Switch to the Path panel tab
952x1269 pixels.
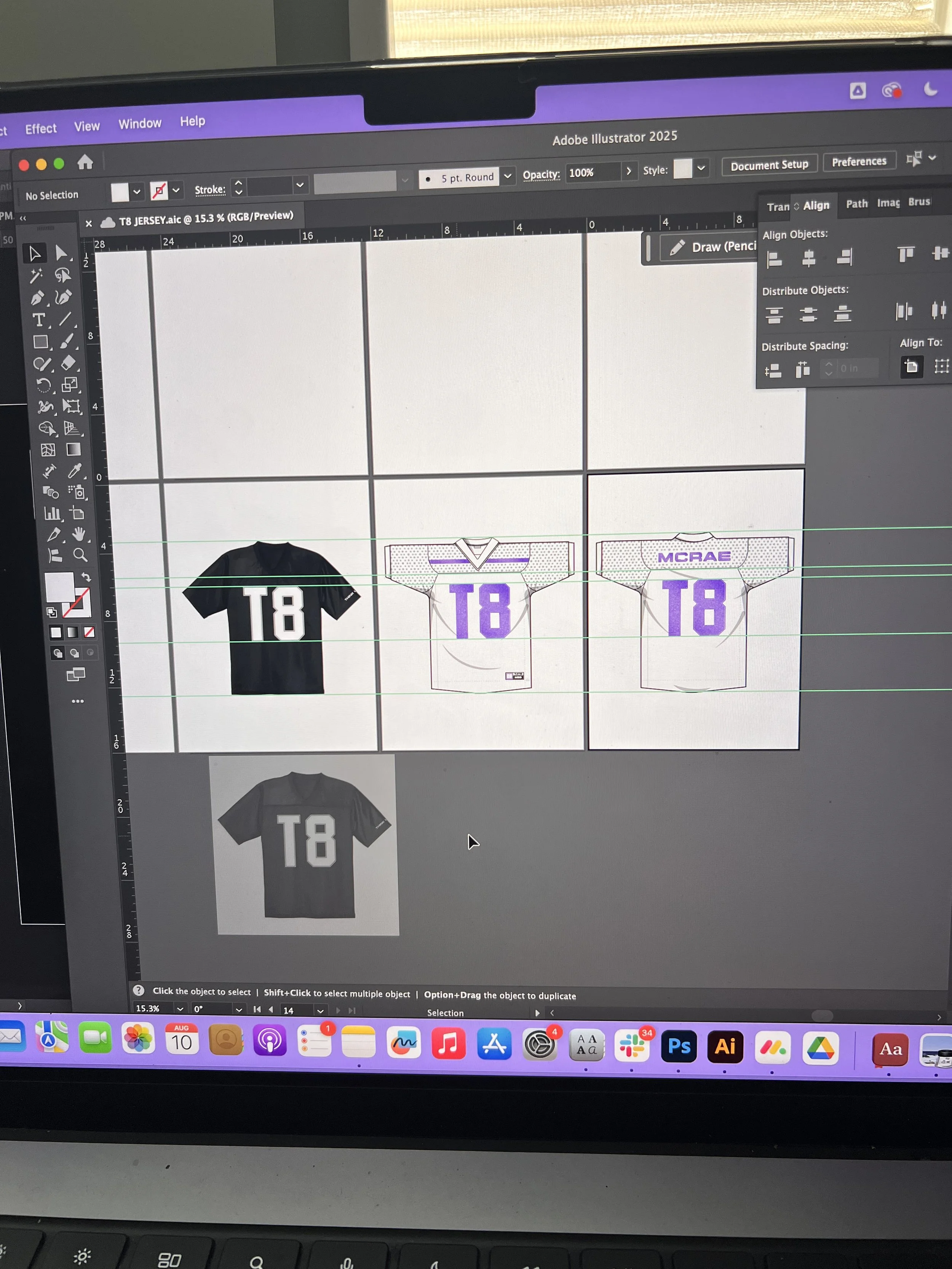click(x=856, y=204)
